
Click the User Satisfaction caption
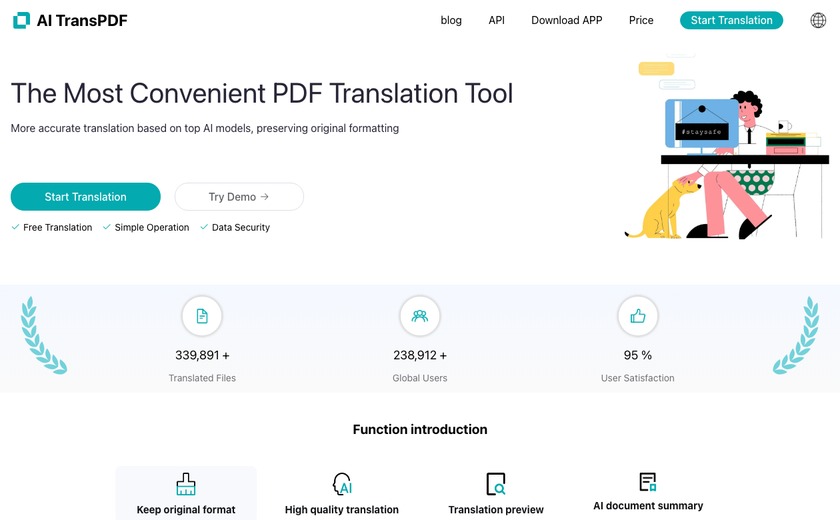coord(638,378)
